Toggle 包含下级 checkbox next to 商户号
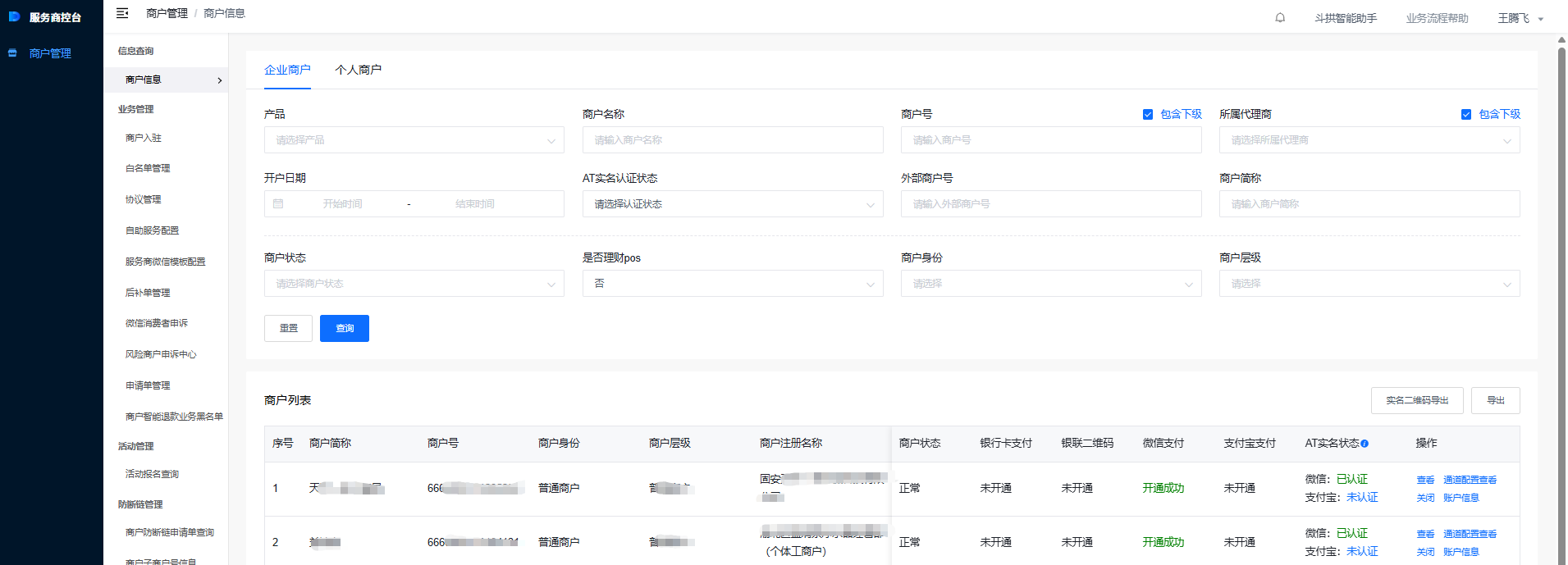This screenshot has height=565, width=1568. click(x=1148, y=114)
